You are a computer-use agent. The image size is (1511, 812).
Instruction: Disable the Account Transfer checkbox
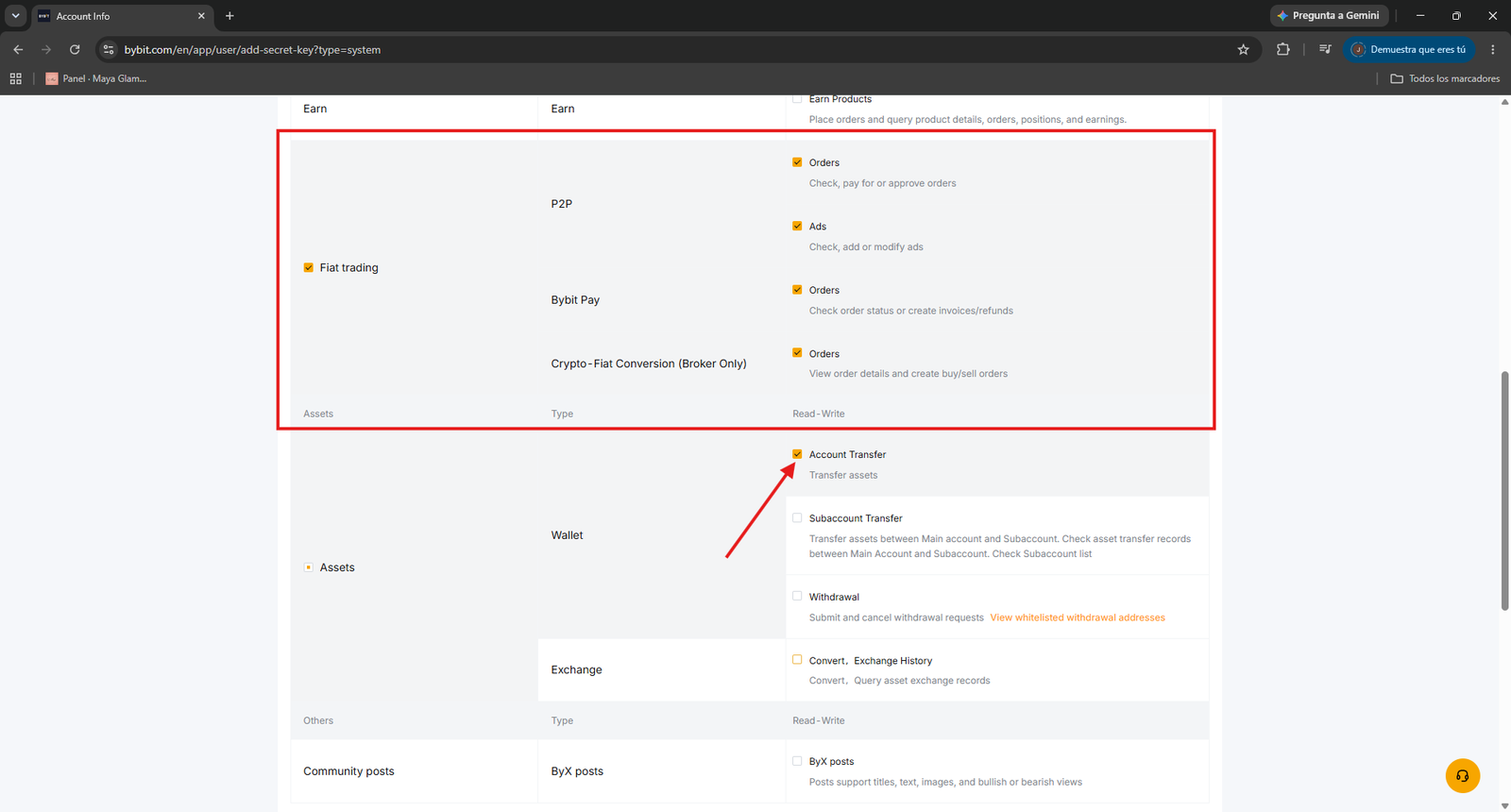point(797,454)
